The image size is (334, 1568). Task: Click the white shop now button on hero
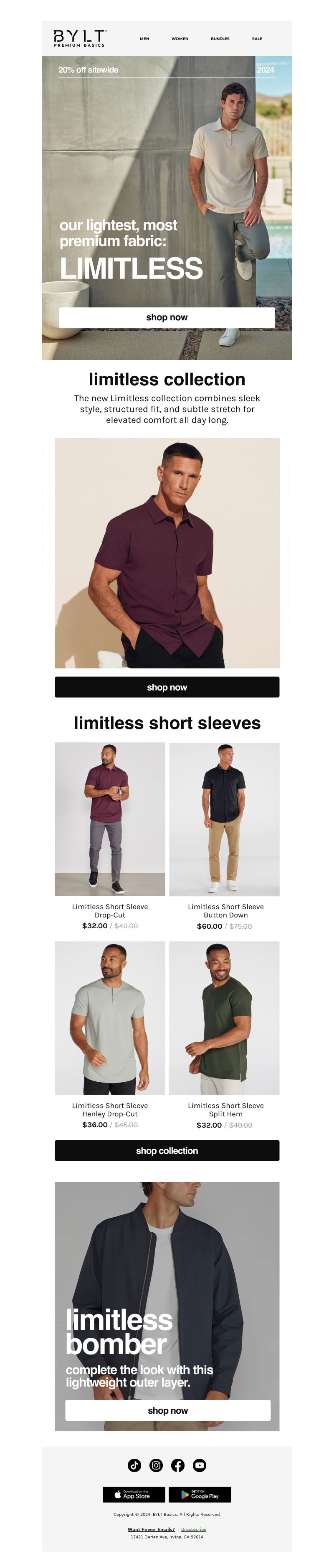click(167, 317)
